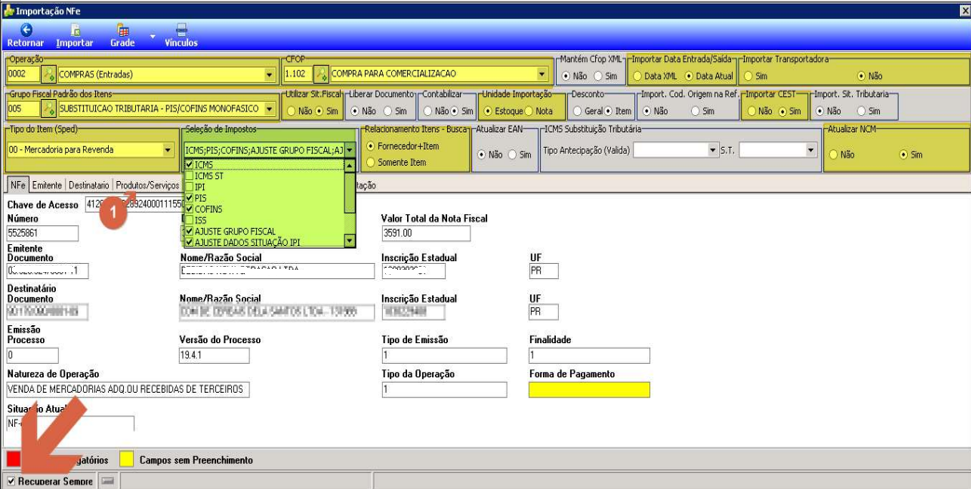This screenshot has width=971, height=489.
Task: Open the Vínculos printer-style toolbar icon
Action: click(x=181, y=29)
